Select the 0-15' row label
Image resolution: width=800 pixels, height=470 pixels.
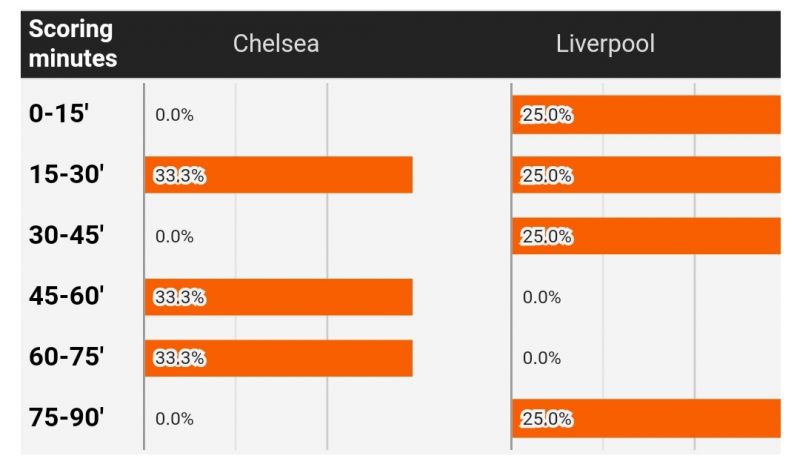pos(60,113)
